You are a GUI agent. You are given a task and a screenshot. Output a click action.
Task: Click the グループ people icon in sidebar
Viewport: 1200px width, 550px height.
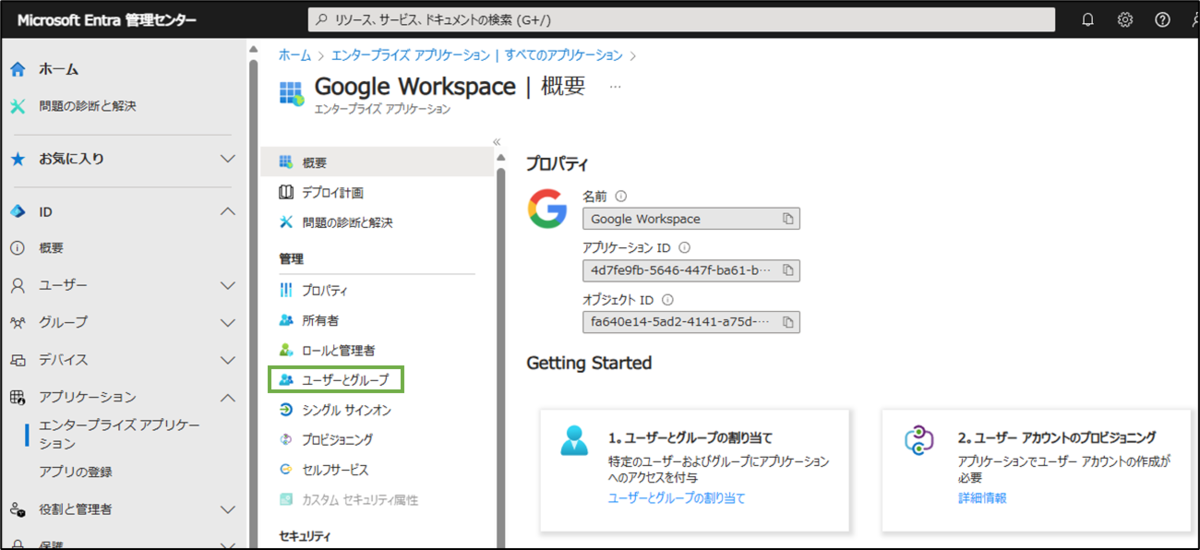(18, 323)
